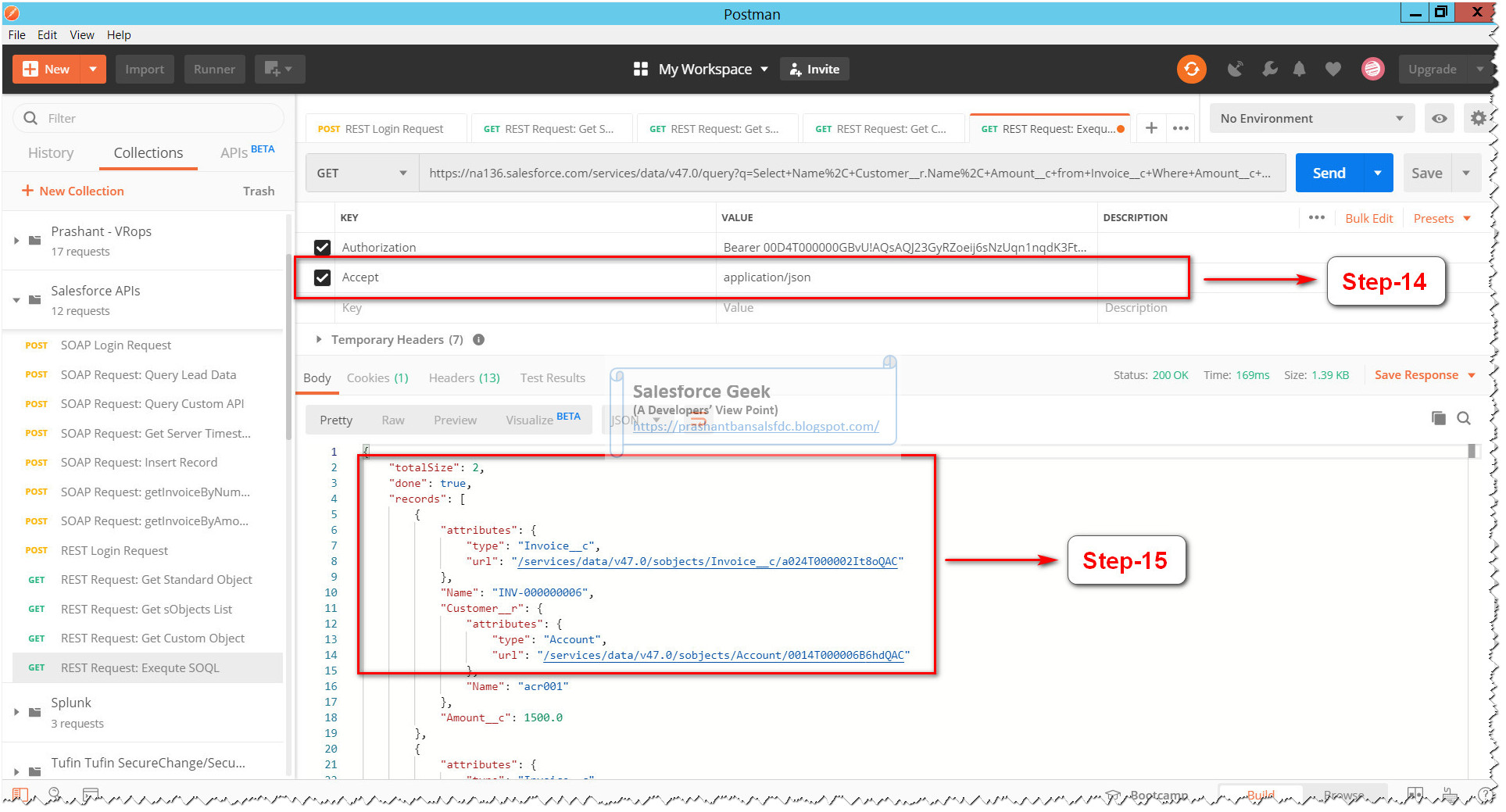The width and height of the screenshot is (1506, 812).
Task: Click the Upgrade button
Action: coord(1432,69)
